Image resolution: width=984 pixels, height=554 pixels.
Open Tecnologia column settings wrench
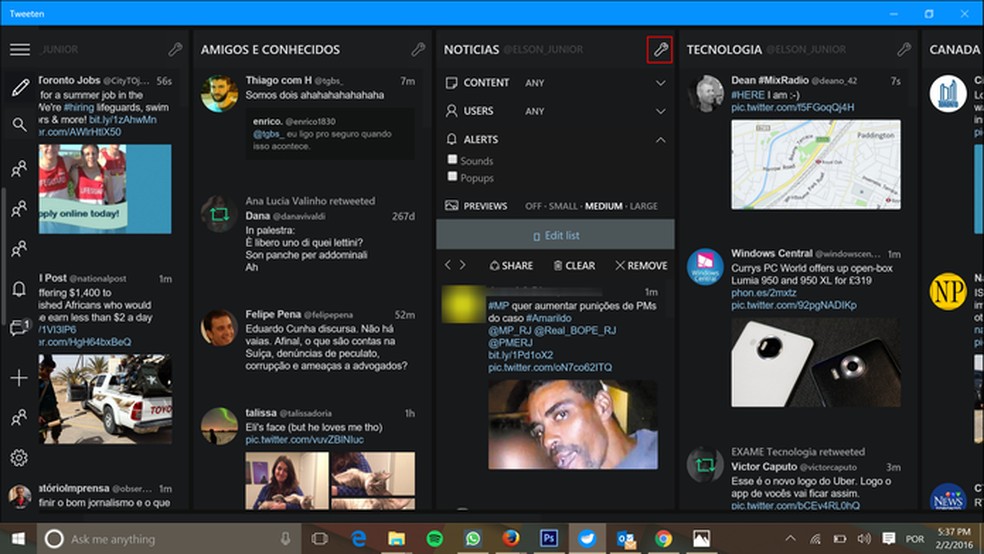coord(904,49)
